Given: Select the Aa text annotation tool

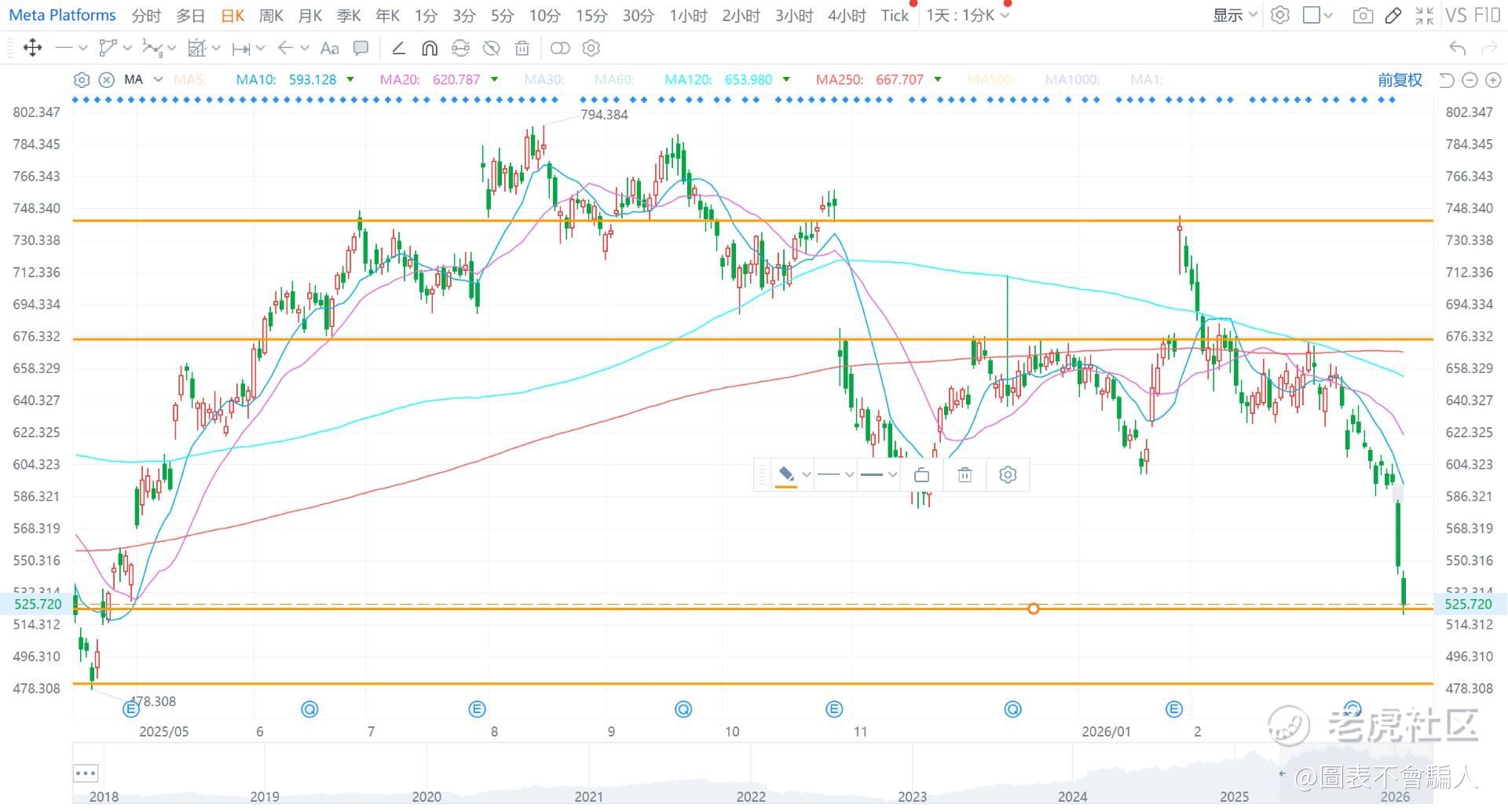Looking at the screenshot, I should click(x=330, y=48).
